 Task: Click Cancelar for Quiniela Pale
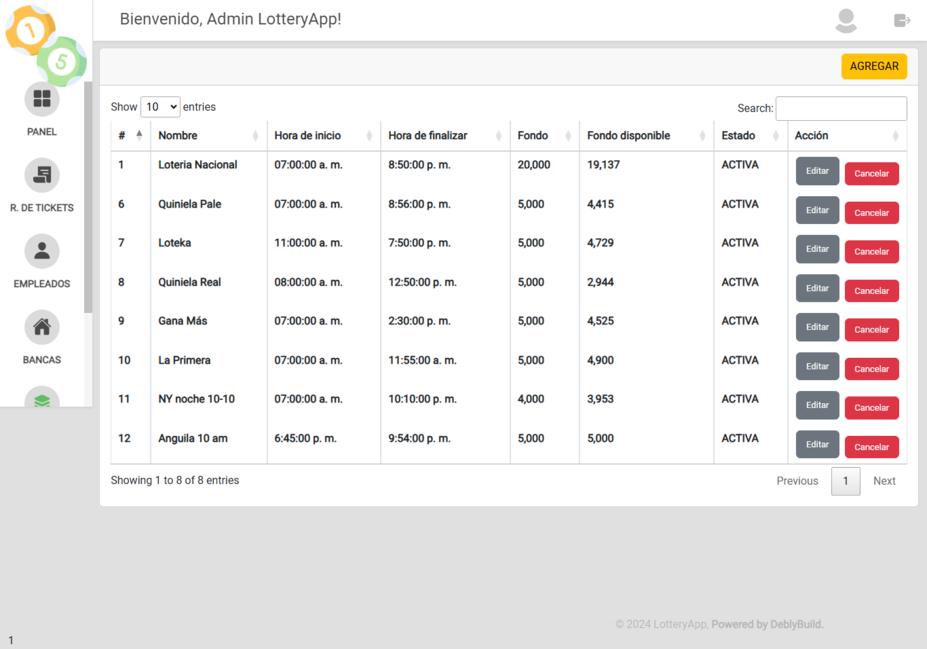tap(871, 212)
